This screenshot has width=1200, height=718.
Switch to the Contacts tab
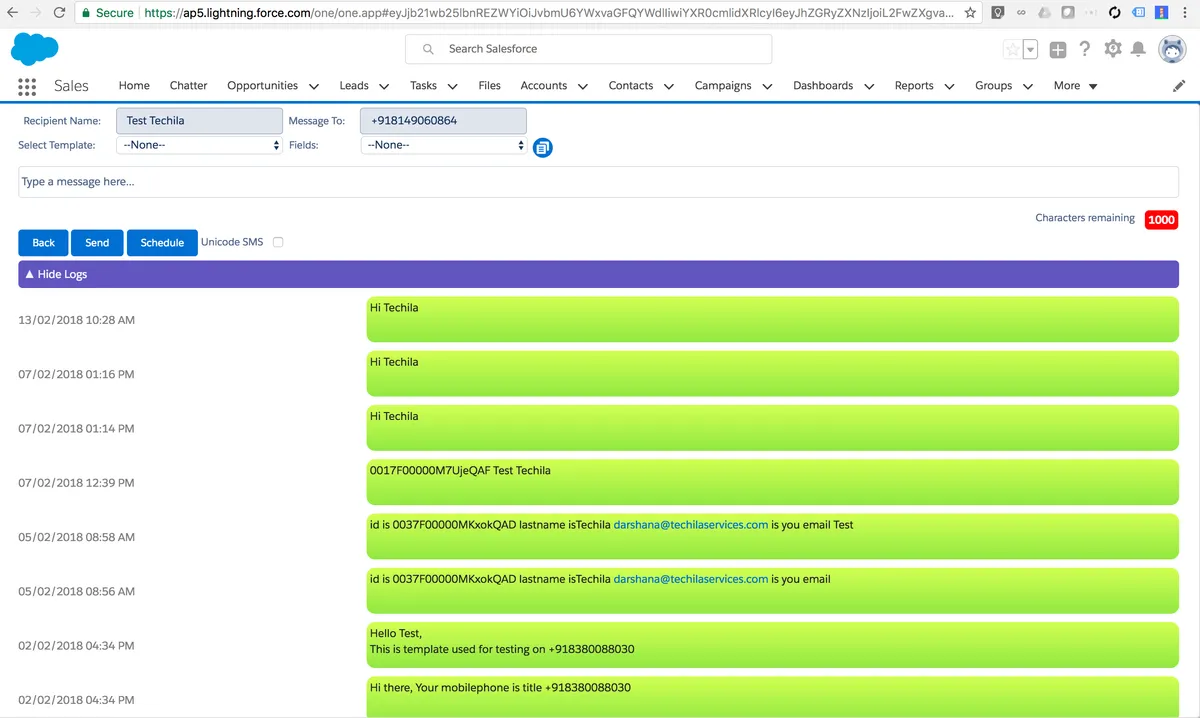(631, 86)
